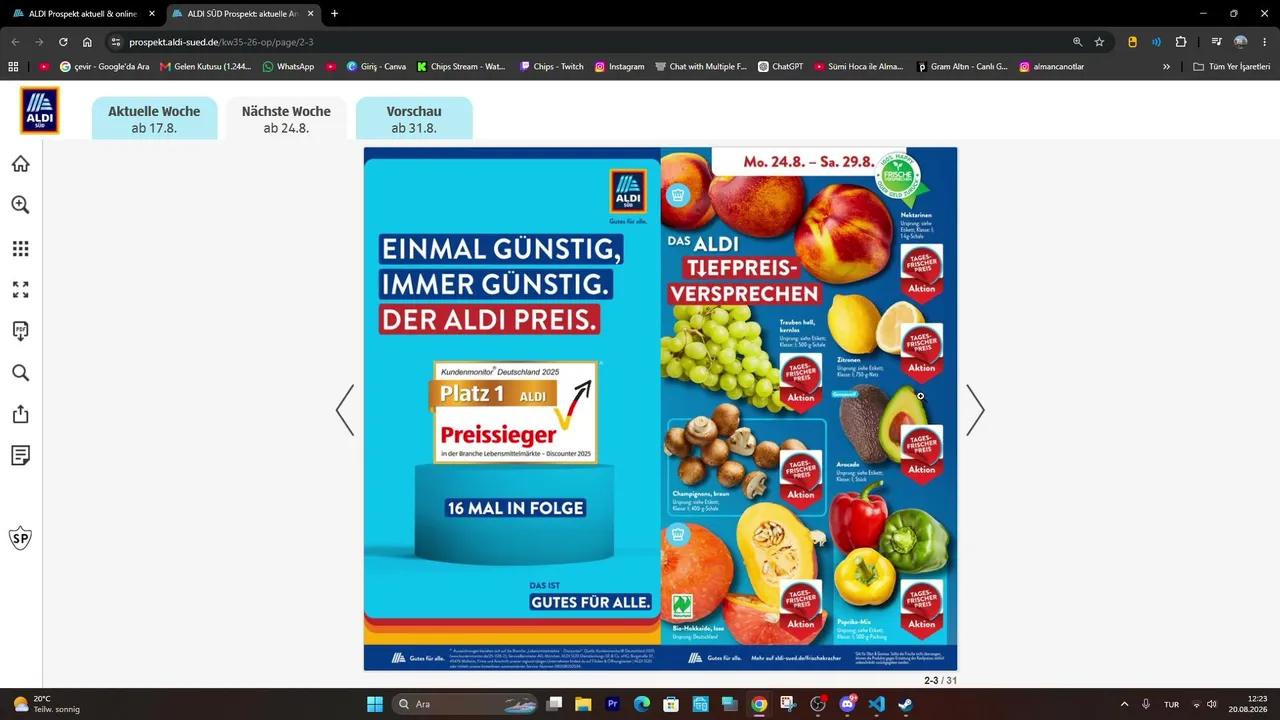Open the page overview grid icon
This screenshot has width=1280, height=720.
(20, 248)
